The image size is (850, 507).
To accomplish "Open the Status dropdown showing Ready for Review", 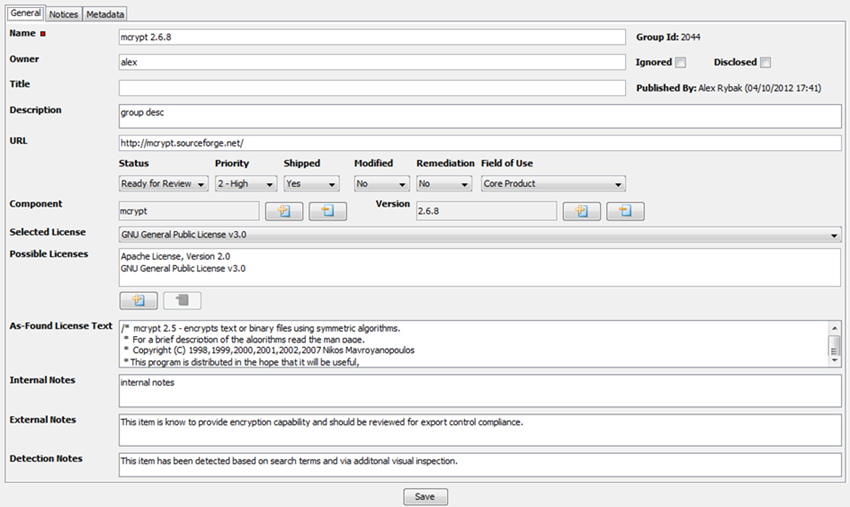I will coord(163,184).
